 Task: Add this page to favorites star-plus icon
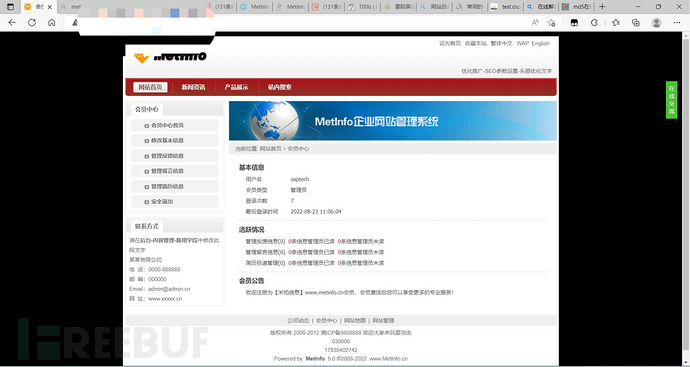[x=551, y=22]
